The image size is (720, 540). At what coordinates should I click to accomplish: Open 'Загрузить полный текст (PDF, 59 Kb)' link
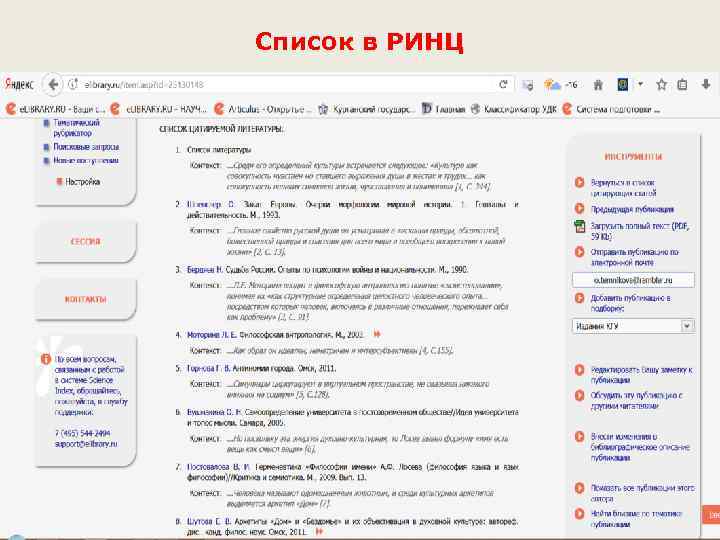[640, 231]
